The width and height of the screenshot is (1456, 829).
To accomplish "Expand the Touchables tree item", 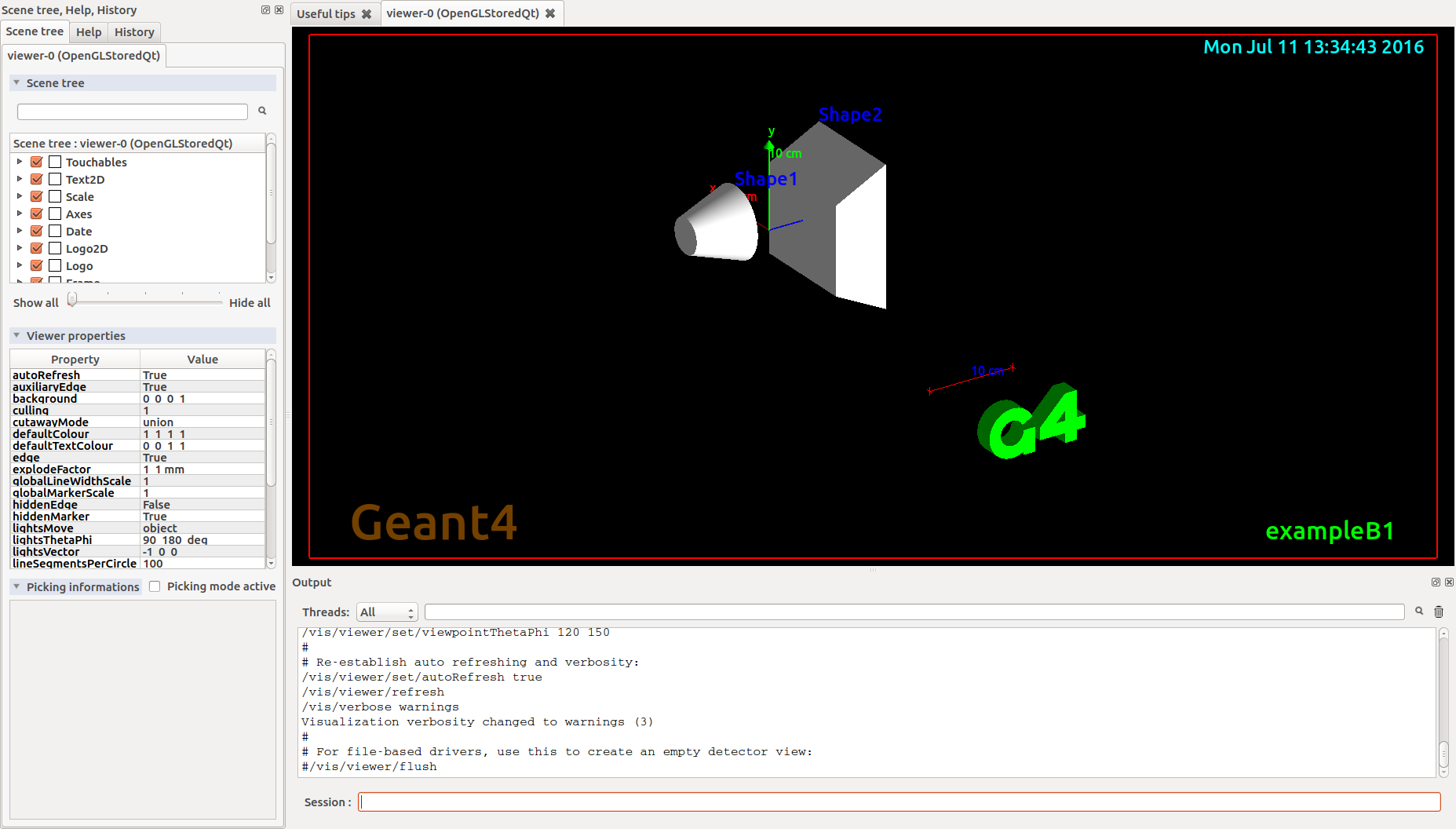I will click(x=19, y=162).
